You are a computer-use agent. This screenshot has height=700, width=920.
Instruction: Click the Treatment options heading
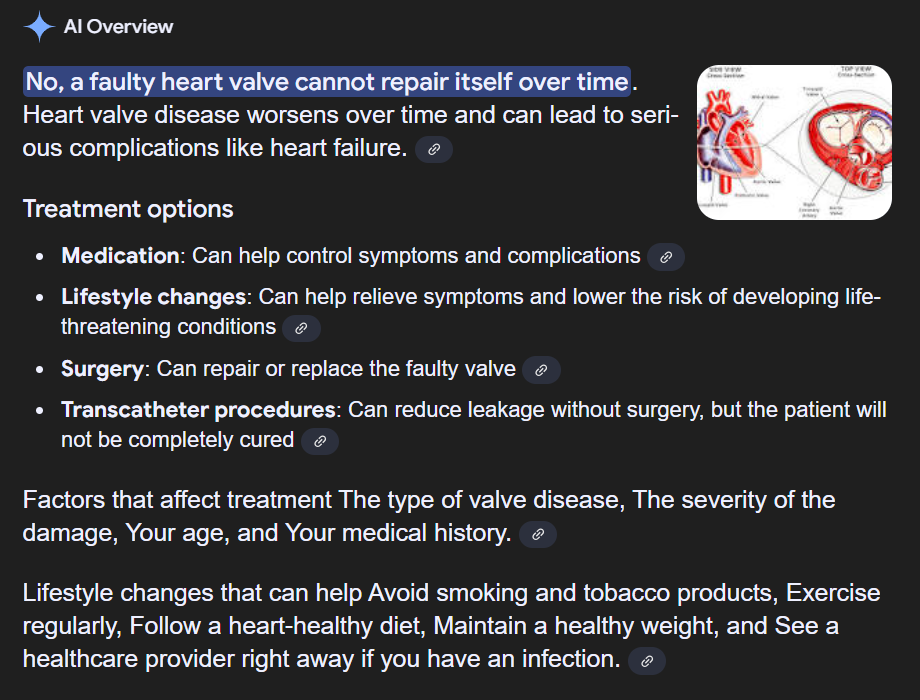(x=128, y=209)
